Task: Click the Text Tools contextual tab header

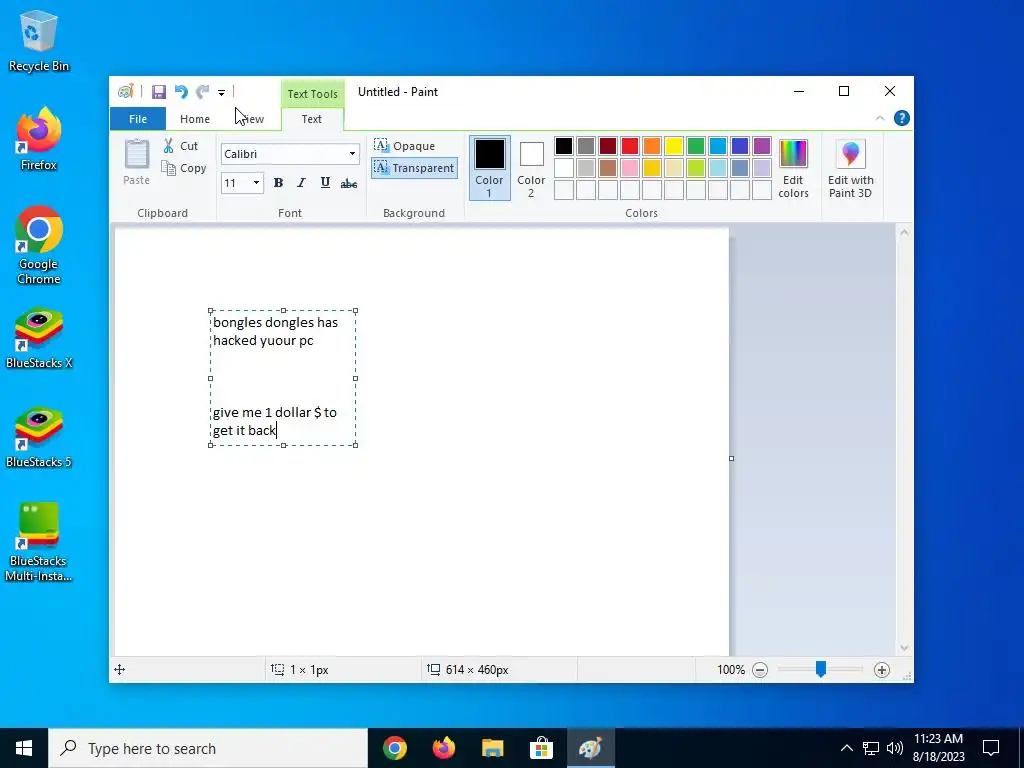Action: coord(313,94)
